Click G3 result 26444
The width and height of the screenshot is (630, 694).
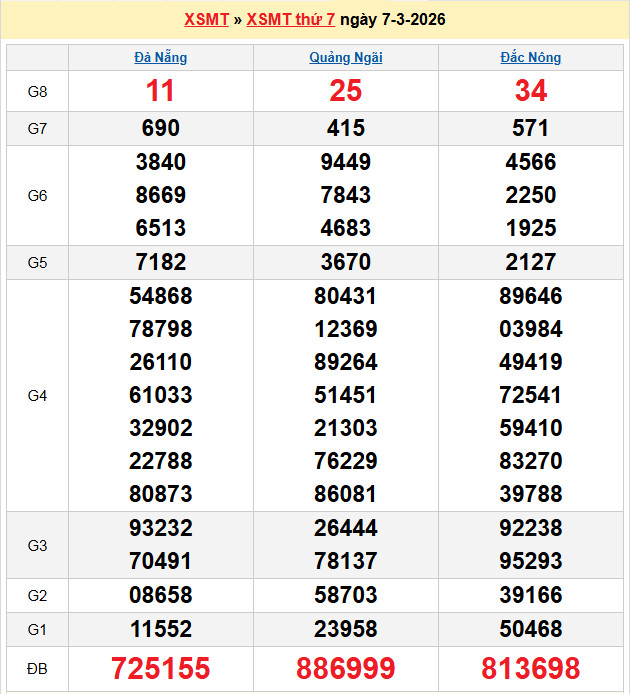(x=346, y=528)
